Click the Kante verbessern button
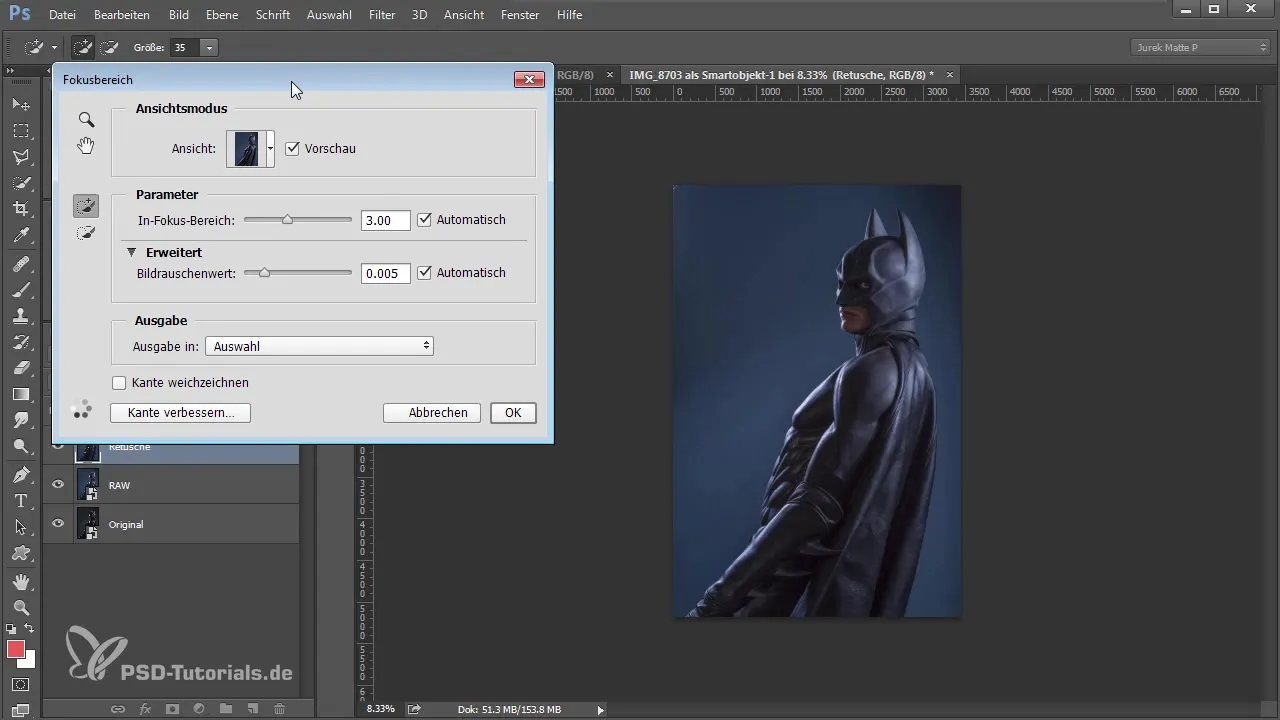1280x720 pixels. (180, 413)
